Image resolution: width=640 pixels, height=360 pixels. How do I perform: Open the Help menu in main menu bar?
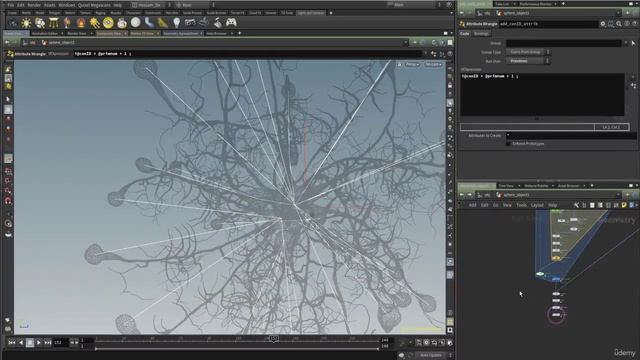point(118,5)
